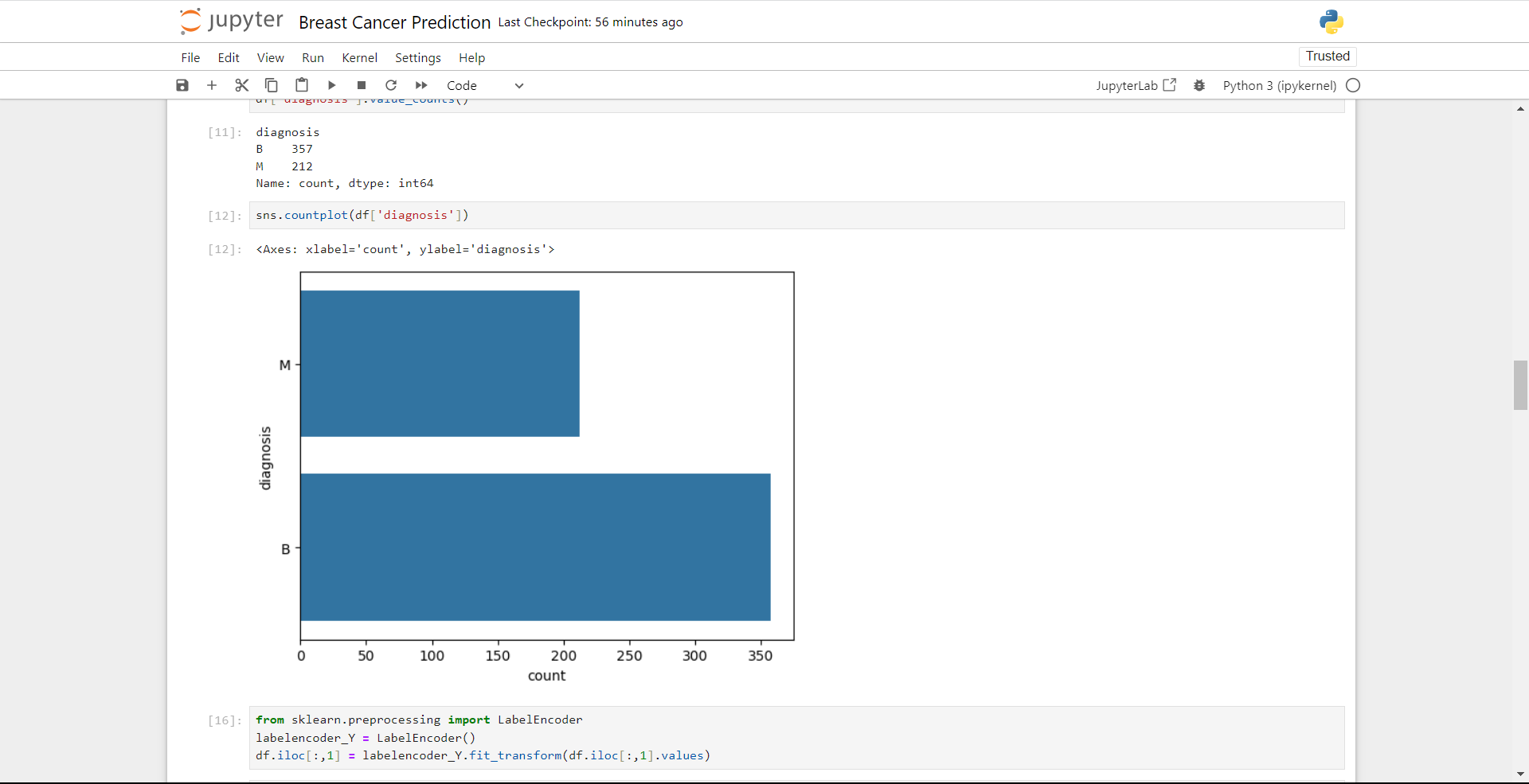
Task: Click the Trusted notebook button
Action: point(1327,56)
